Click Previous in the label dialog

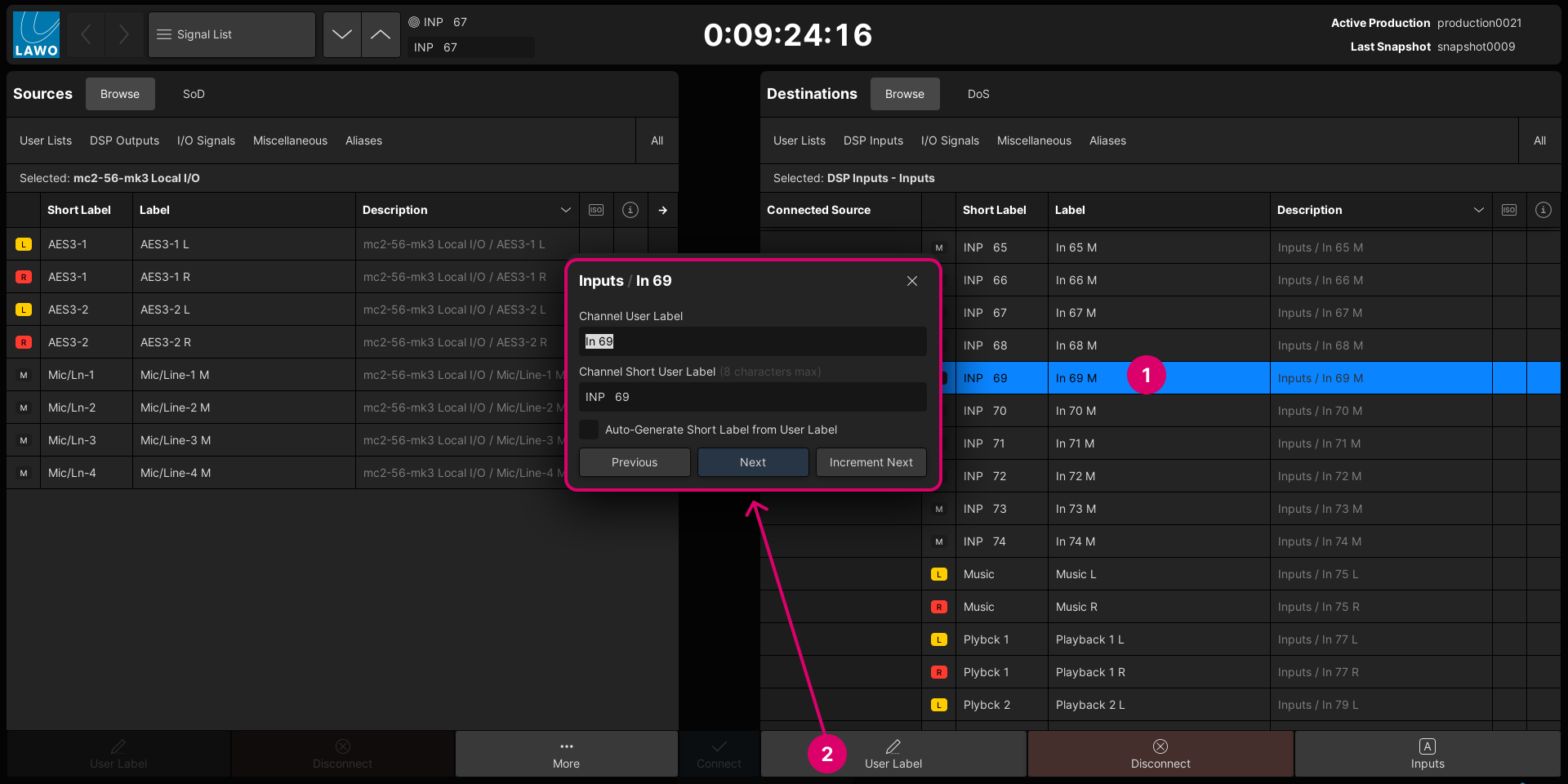click(x=635, y=462)
